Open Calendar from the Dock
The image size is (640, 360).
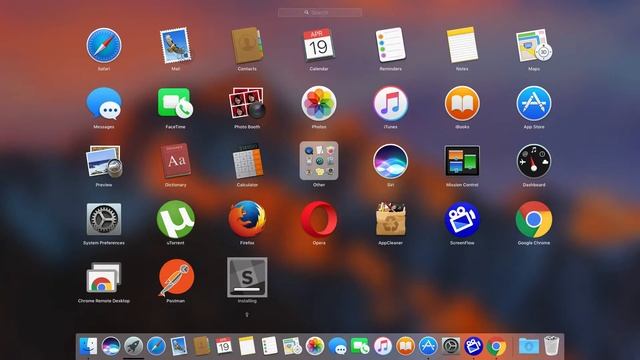(x=224, y=346)
